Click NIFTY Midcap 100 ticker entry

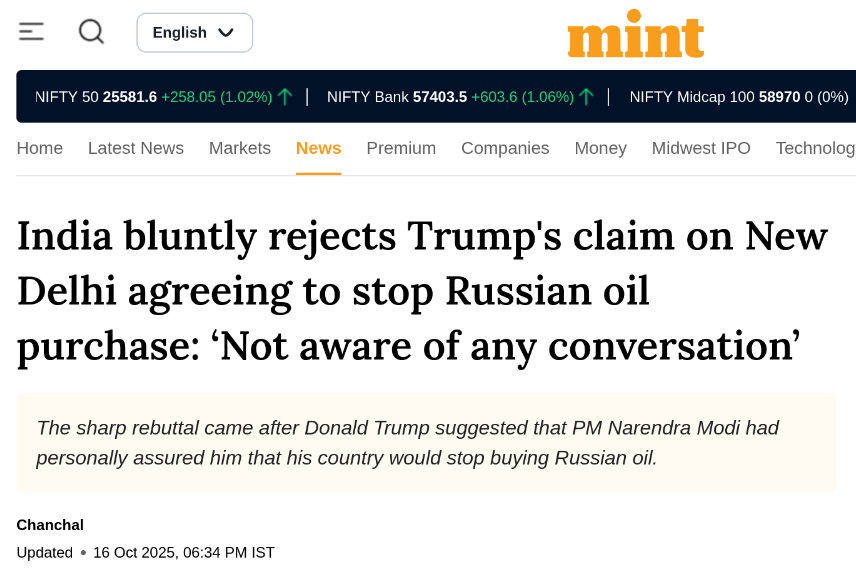(x=739, y=97)
